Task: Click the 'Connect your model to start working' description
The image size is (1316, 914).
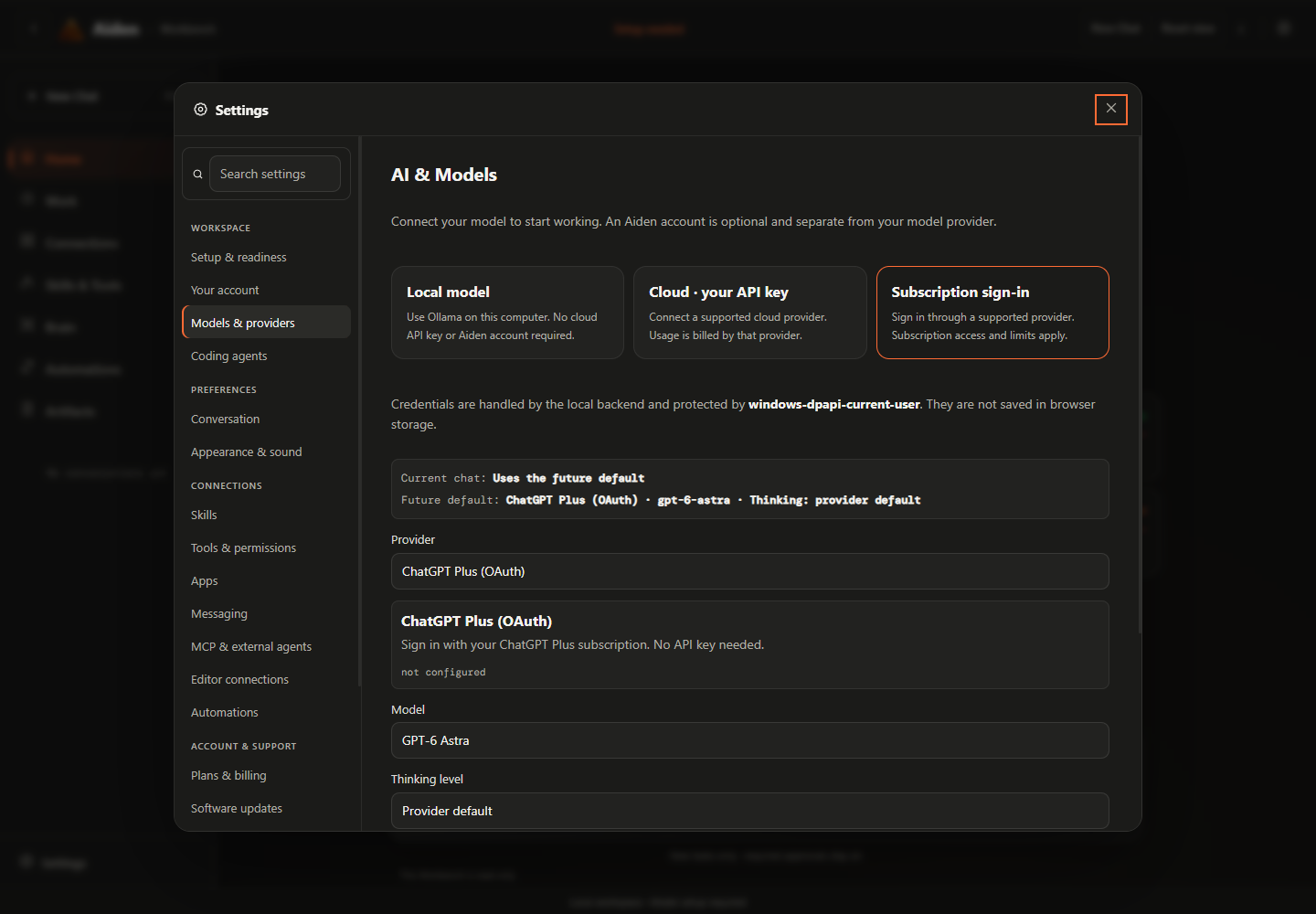Action: pos(694,222)
